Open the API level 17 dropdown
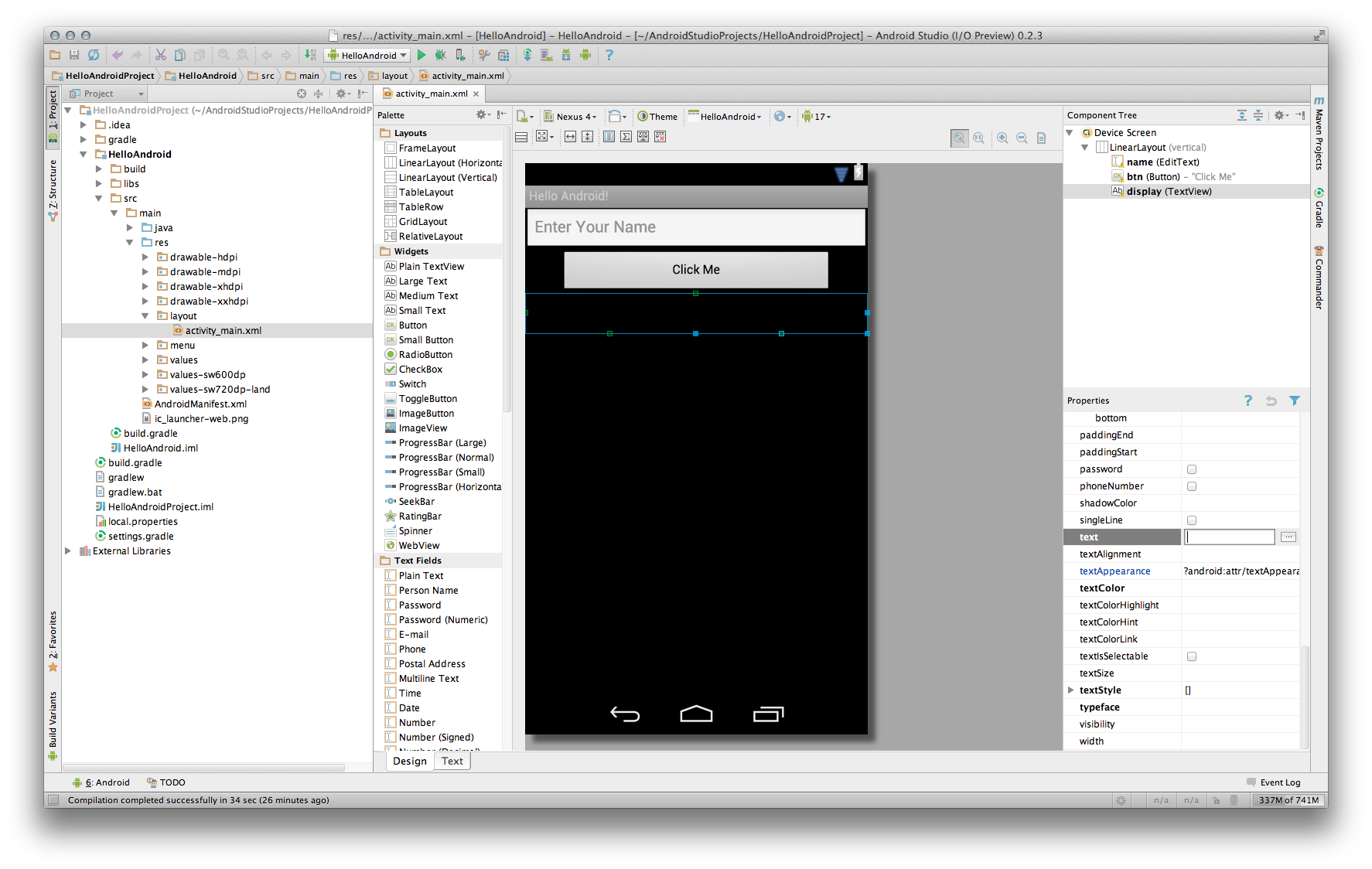Viewport: 1372px width, 869px height. [817, 117]
